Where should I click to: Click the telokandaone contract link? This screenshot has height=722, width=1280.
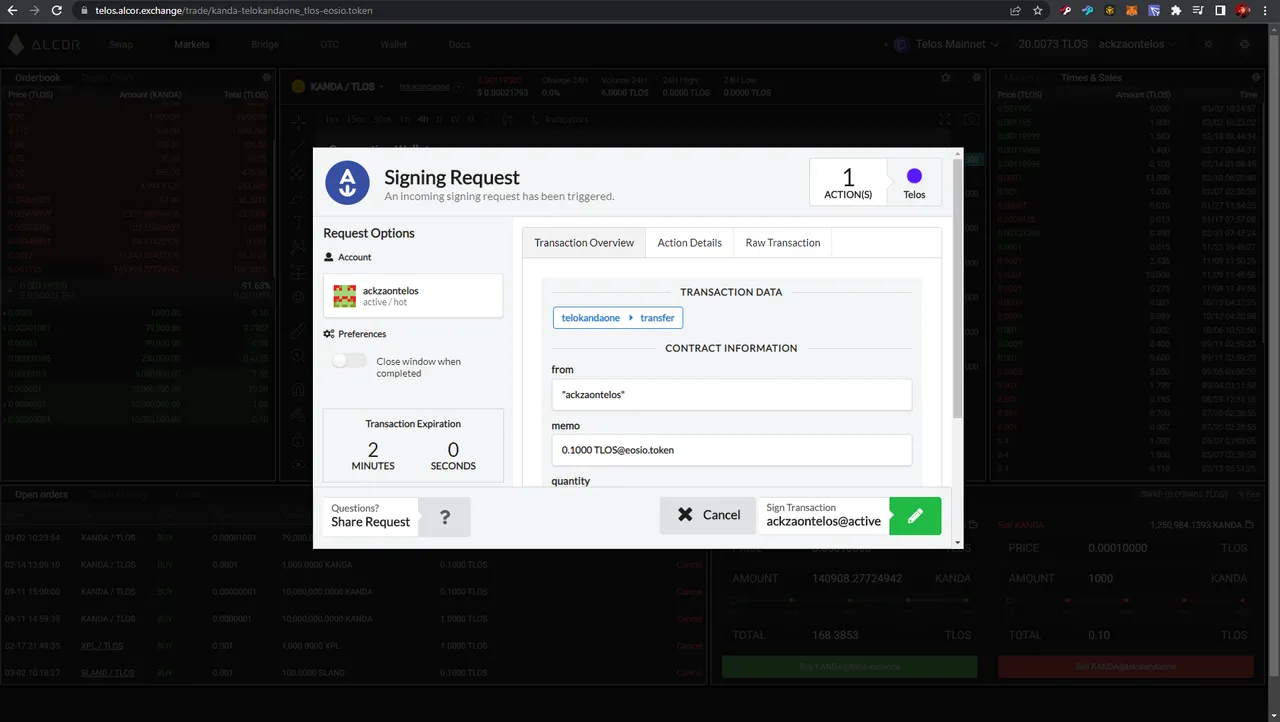(425, 87)
